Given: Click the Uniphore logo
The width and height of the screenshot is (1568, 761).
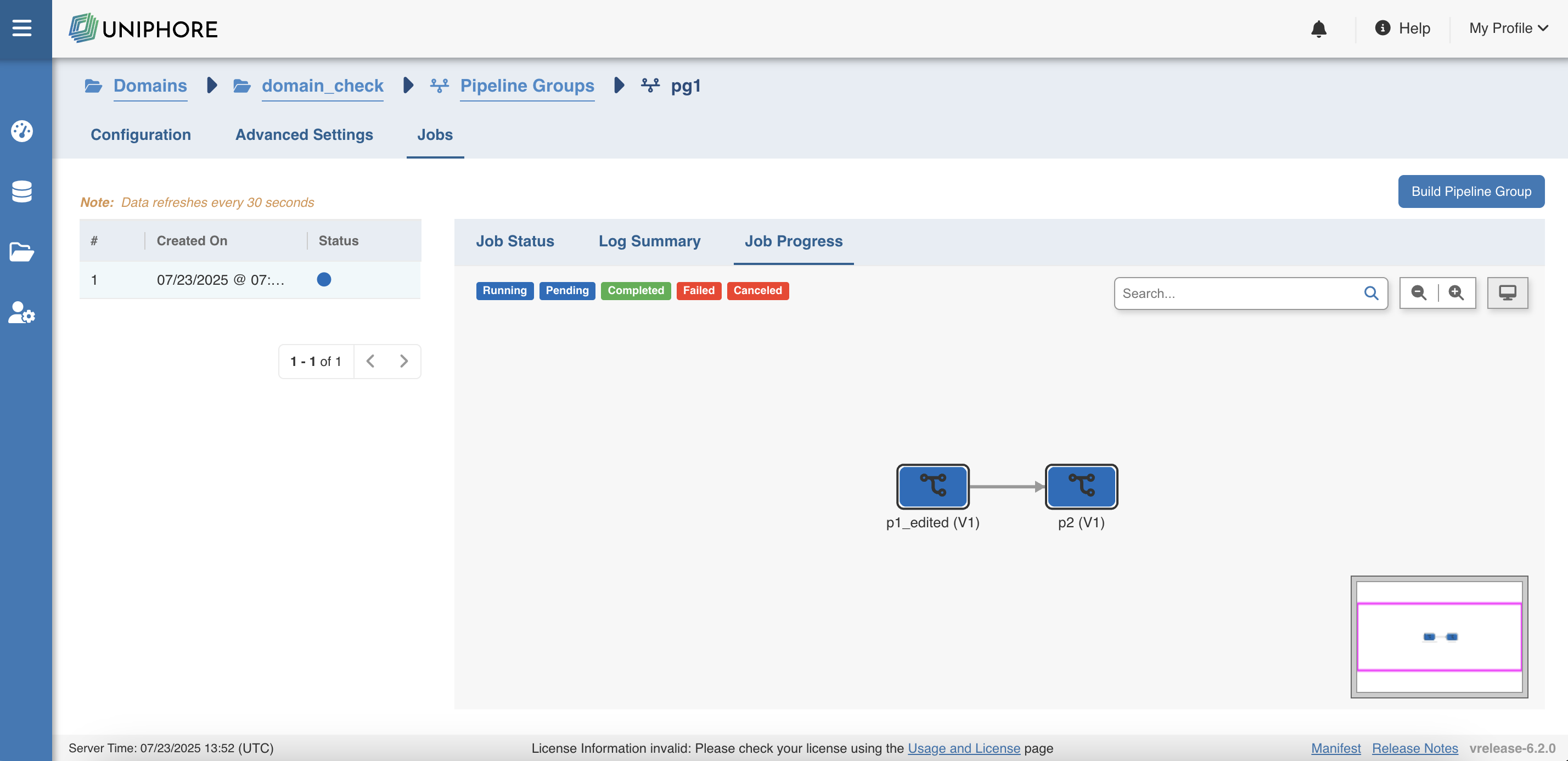Looking at the screenshot, I should (x=143, y=28).
